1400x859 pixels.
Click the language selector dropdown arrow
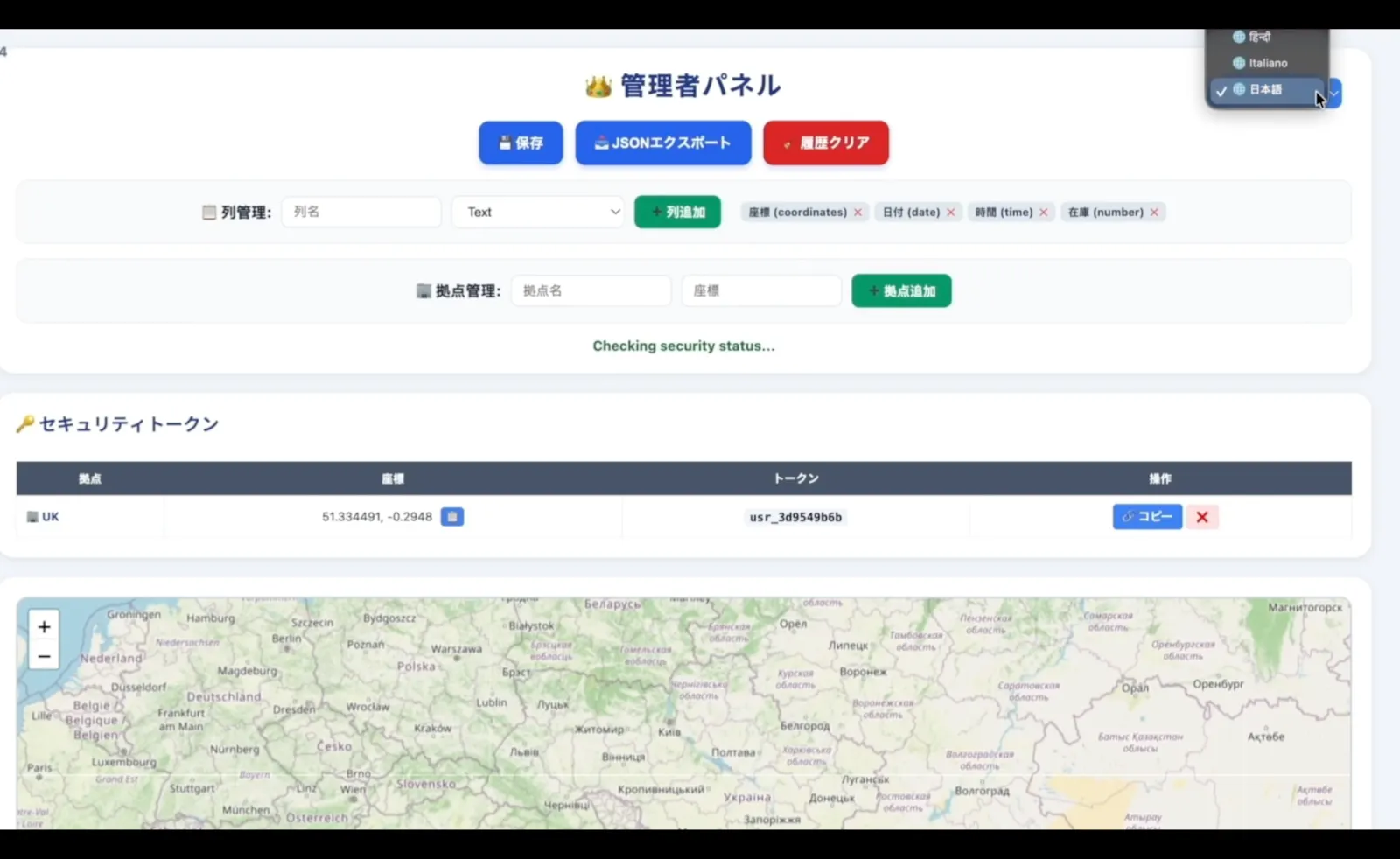click(1334, 93)
